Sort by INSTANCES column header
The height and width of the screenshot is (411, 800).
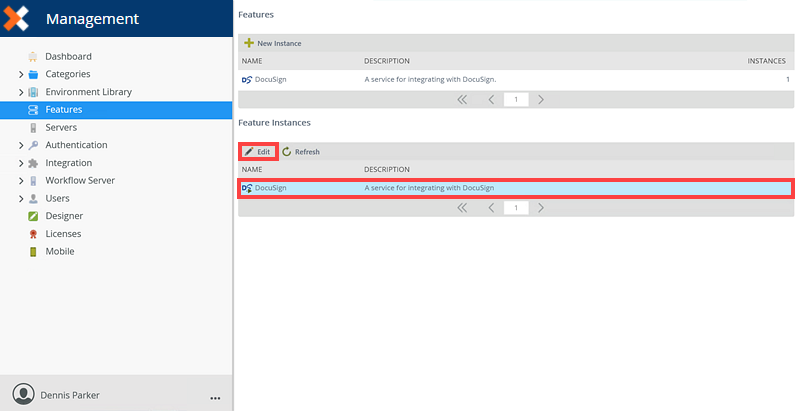pyautogui.click(x=766, y=61)
